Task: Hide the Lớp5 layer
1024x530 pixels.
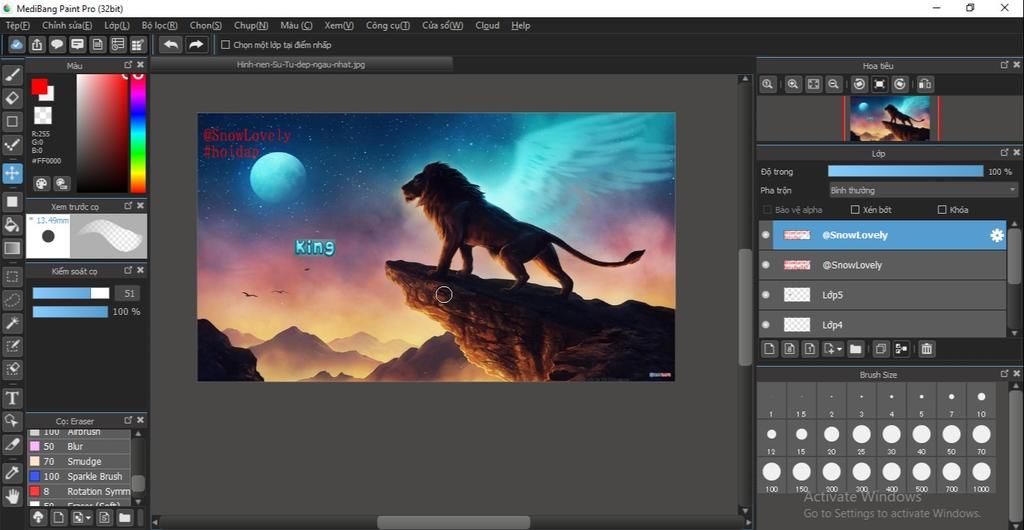Action: pyautogui.click(x=765, y=295)
